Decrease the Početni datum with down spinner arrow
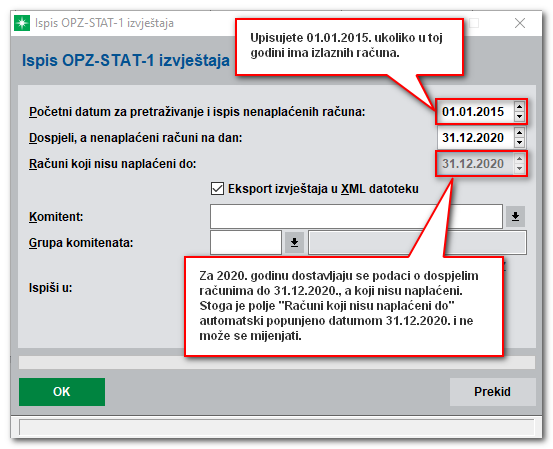This screenshot has height=449, width=553. 519,117
